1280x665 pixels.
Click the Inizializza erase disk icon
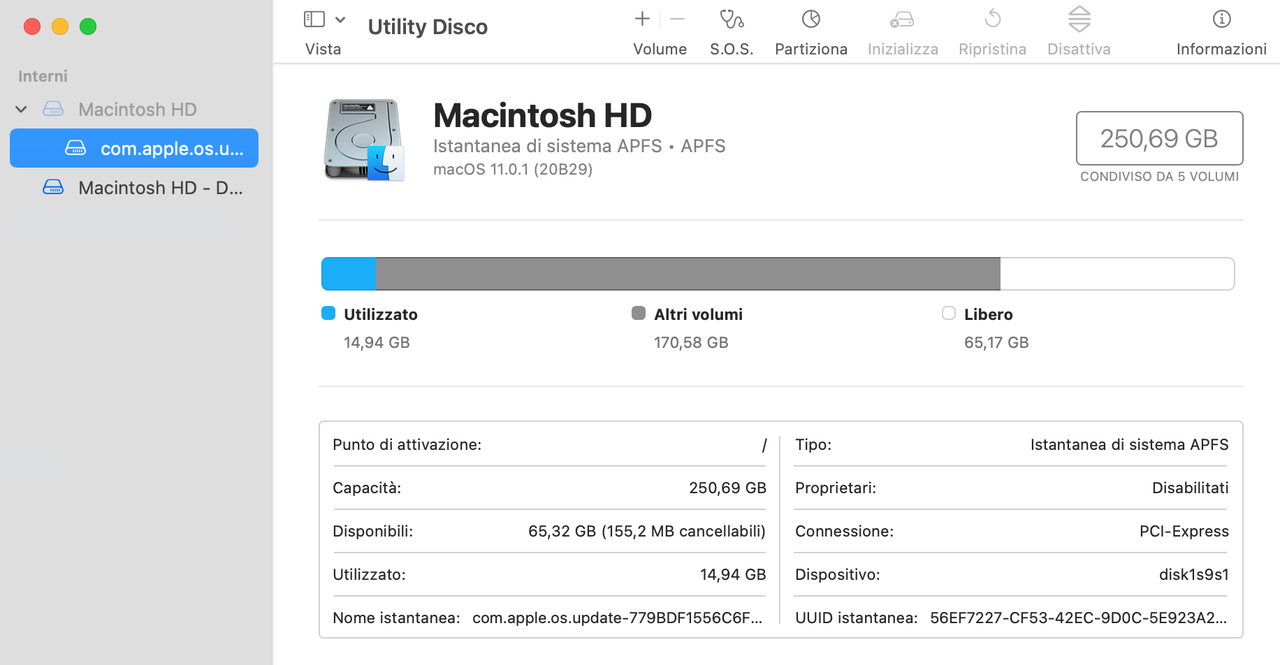902,19
